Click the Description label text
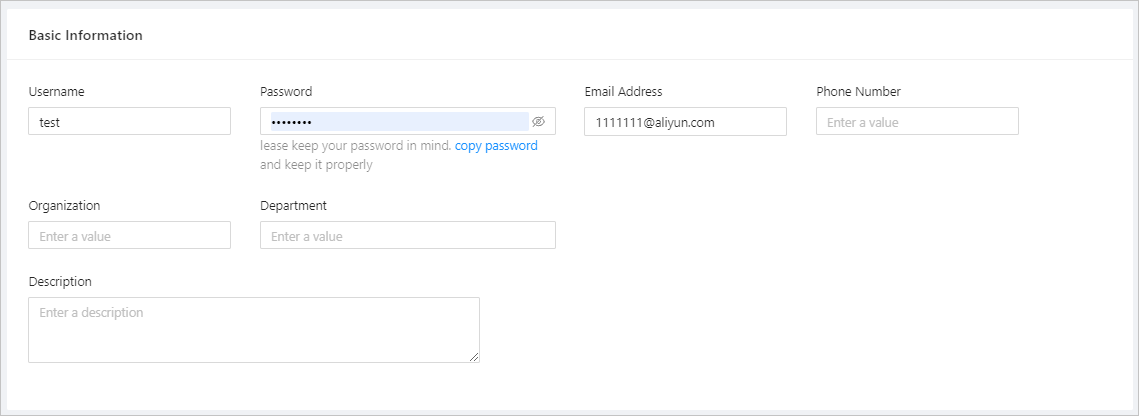Screen dimensions: 1139x416 pos(60,282)
